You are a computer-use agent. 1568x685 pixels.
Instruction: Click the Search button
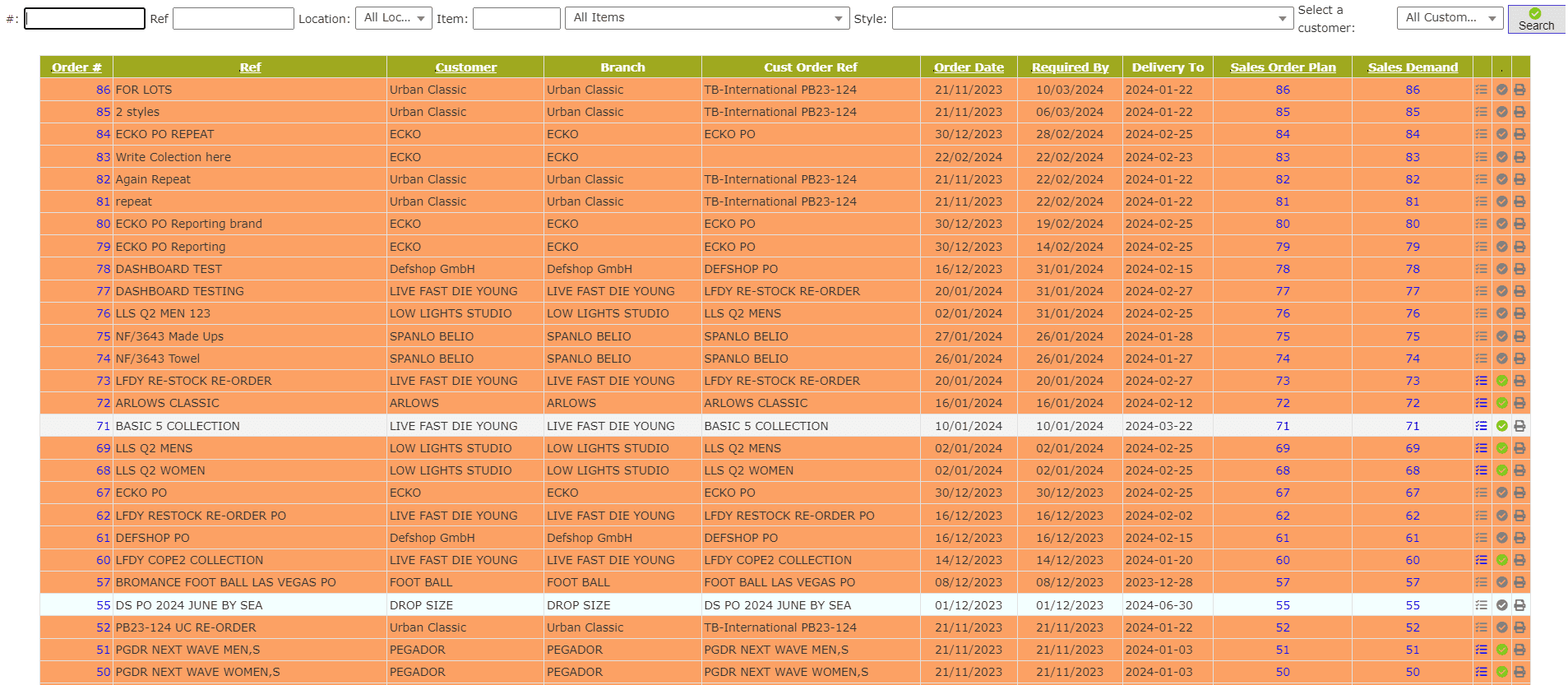click(x=1535, y=19)
